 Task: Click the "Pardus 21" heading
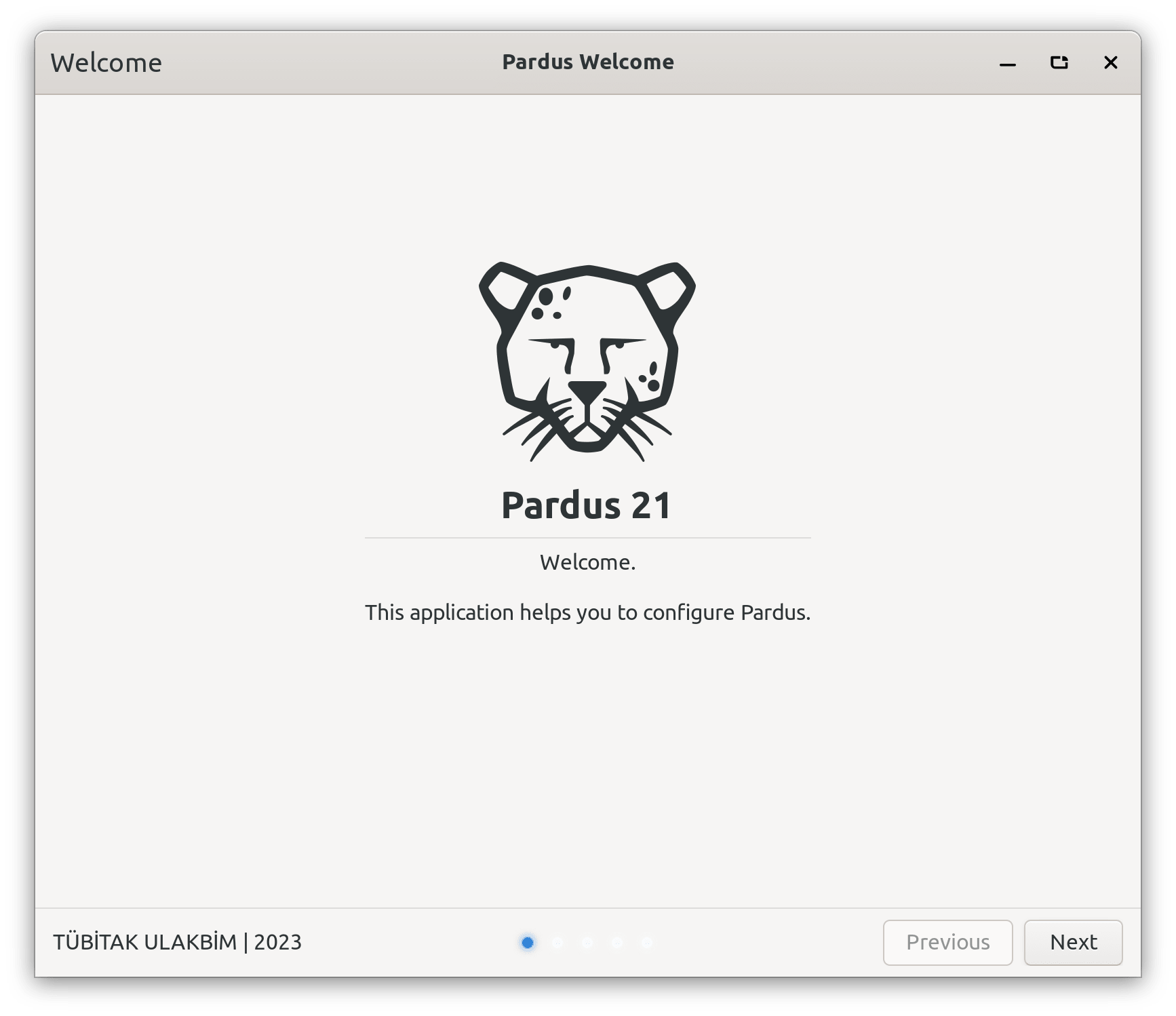[587, 505]
